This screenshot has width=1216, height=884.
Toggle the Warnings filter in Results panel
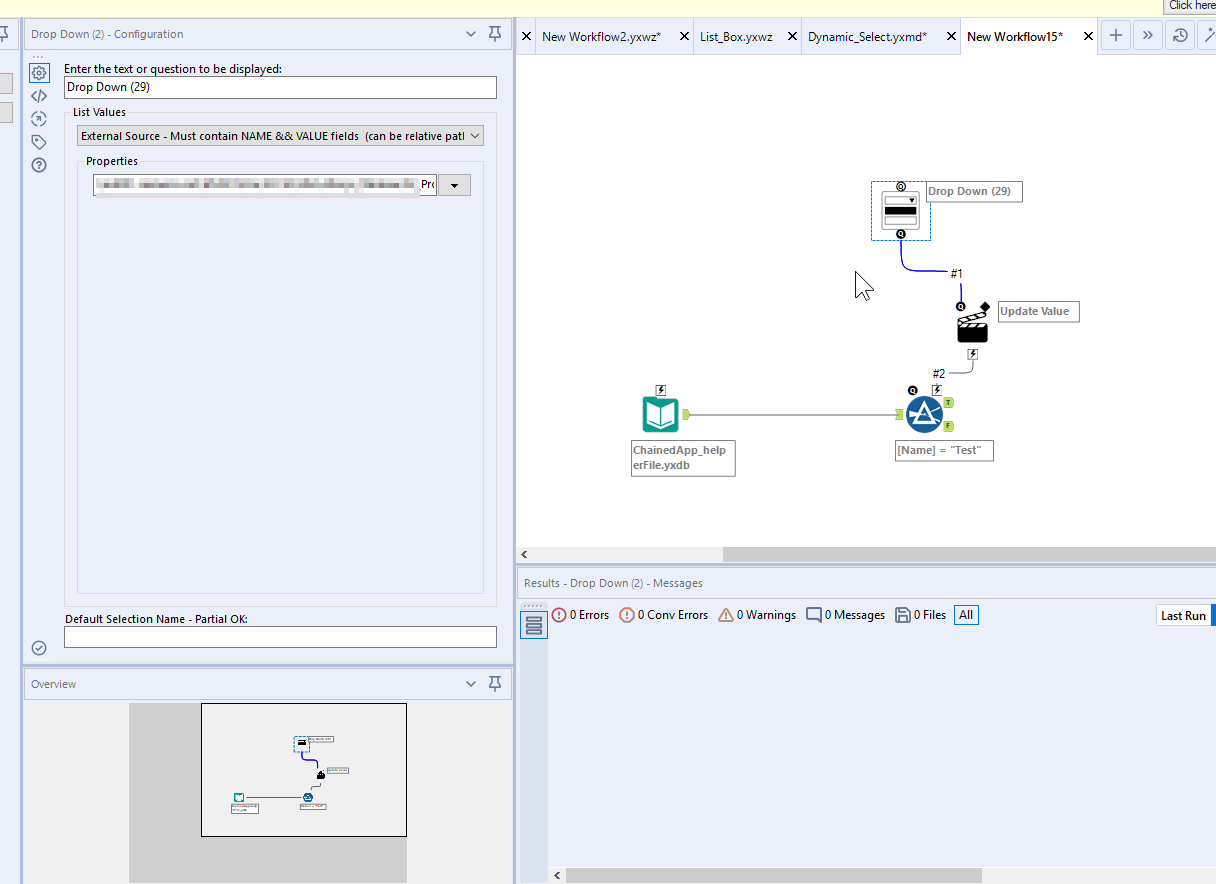tap(757, 614)
